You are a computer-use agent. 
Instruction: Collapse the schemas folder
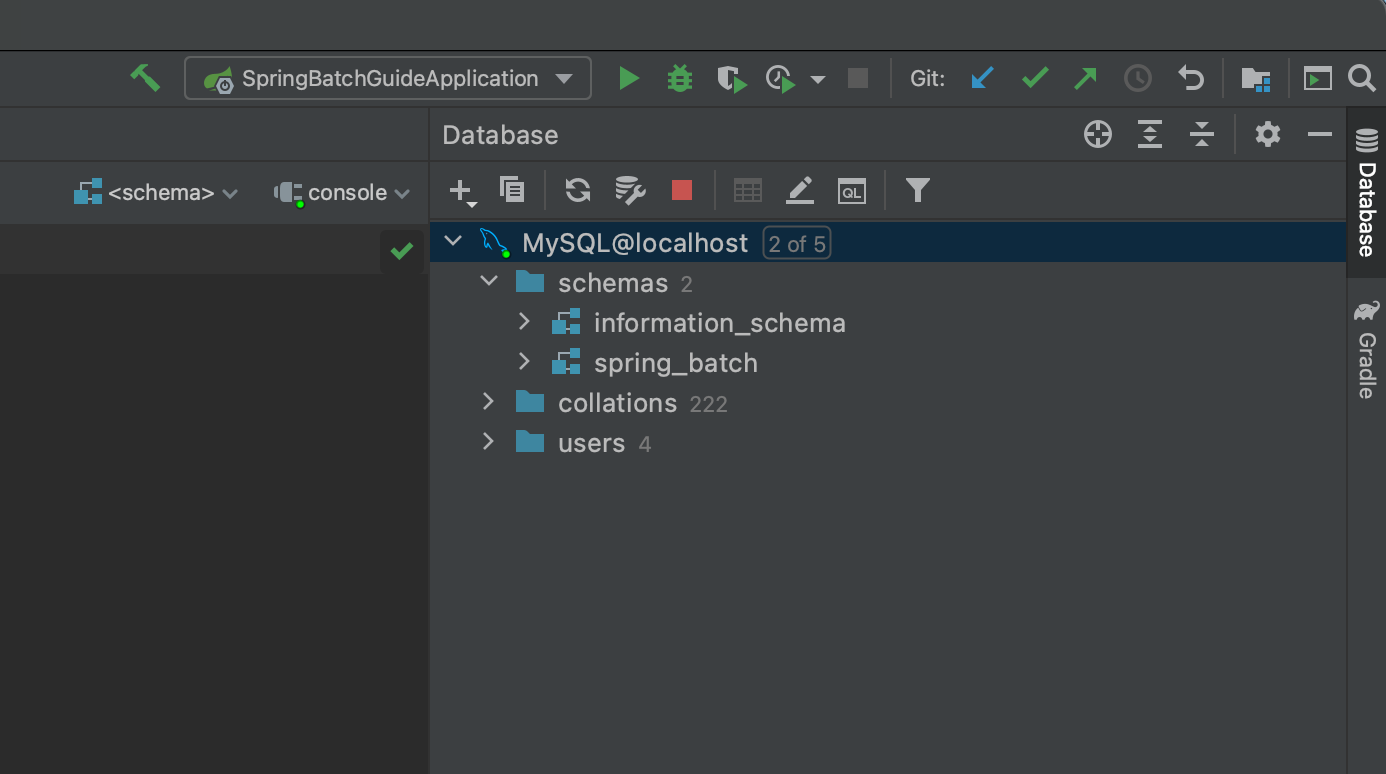tap(489, 283)
